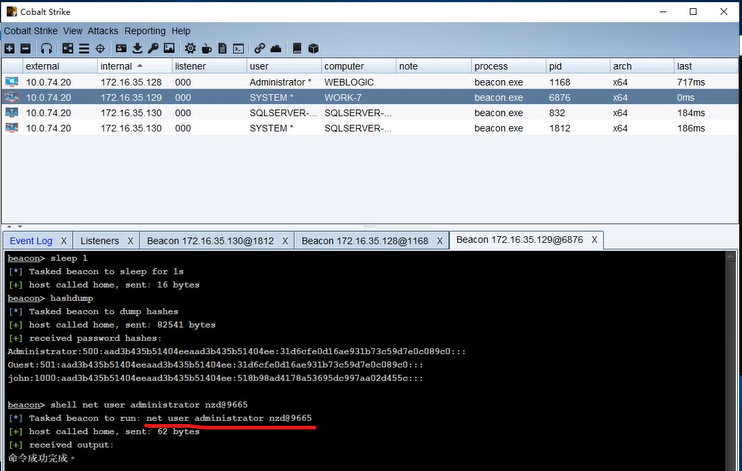Open the credentials view icon

pyautogui.click(x=121, y=48)
